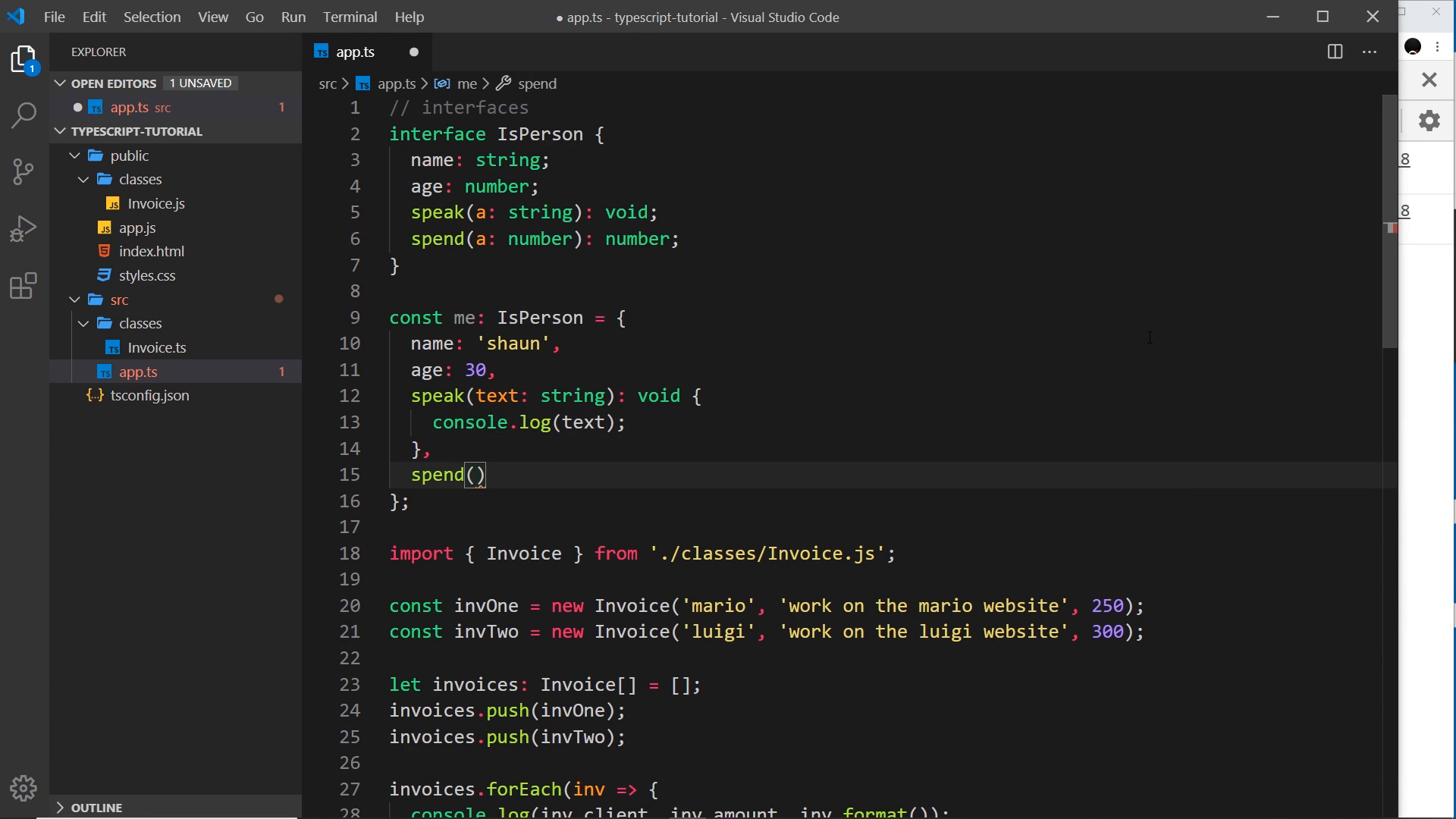This screenshot has height=819, width=1456.
Task: Click the editor vertical scrollbar thumb
Action: 1390,221
